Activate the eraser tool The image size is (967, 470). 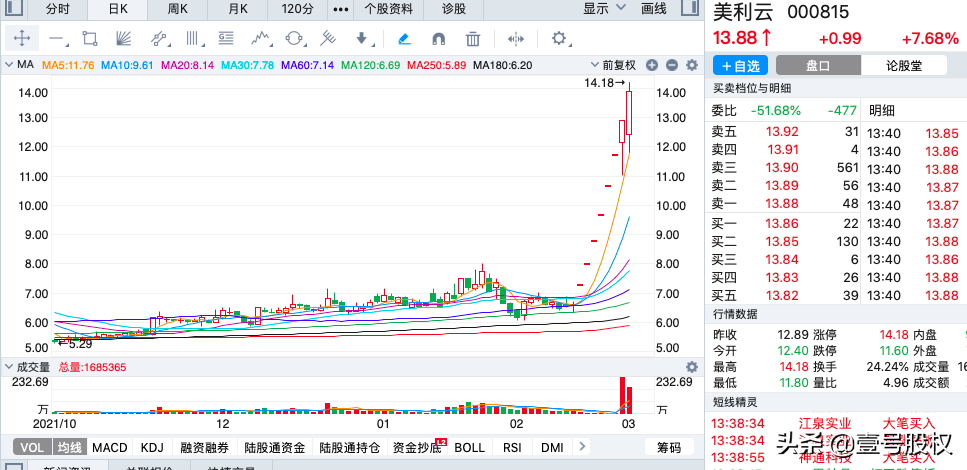pyautogui.click(x=404, y=39)
